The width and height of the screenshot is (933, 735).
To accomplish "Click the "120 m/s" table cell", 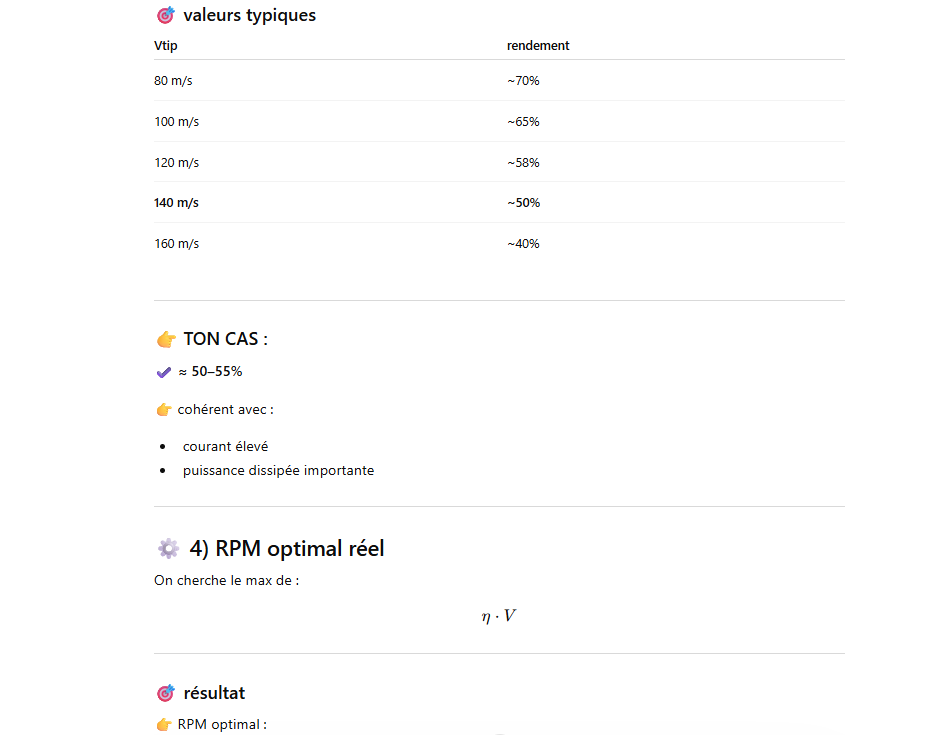I will click(176, 163).
